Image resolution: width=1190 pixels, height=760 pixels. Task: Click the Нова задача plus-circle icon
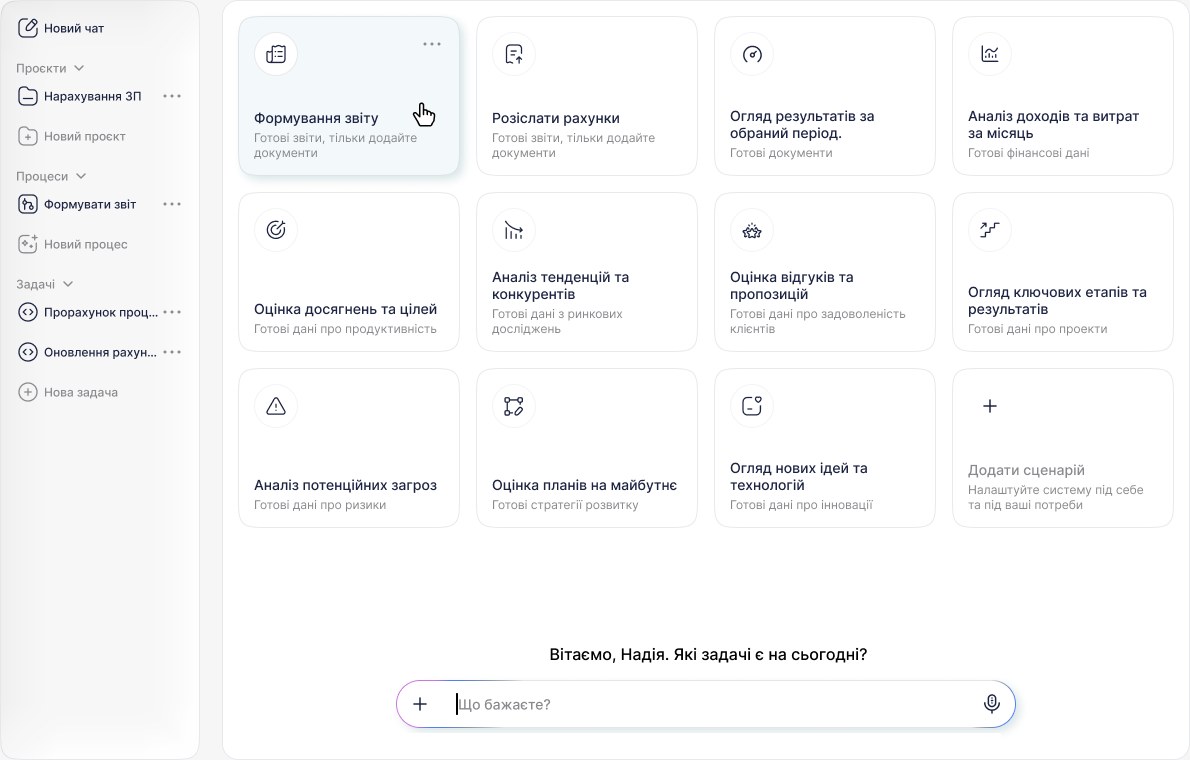(28, 393)
